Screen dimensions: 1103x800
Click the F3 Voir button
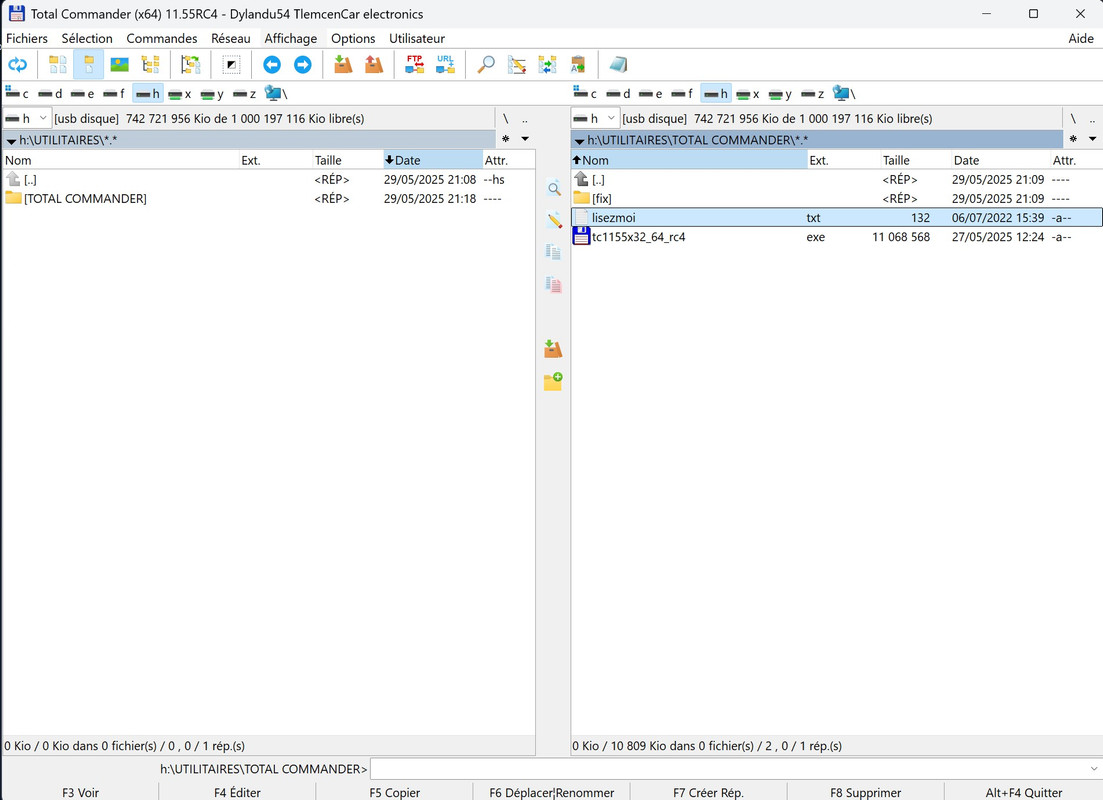tap(80, 792)
